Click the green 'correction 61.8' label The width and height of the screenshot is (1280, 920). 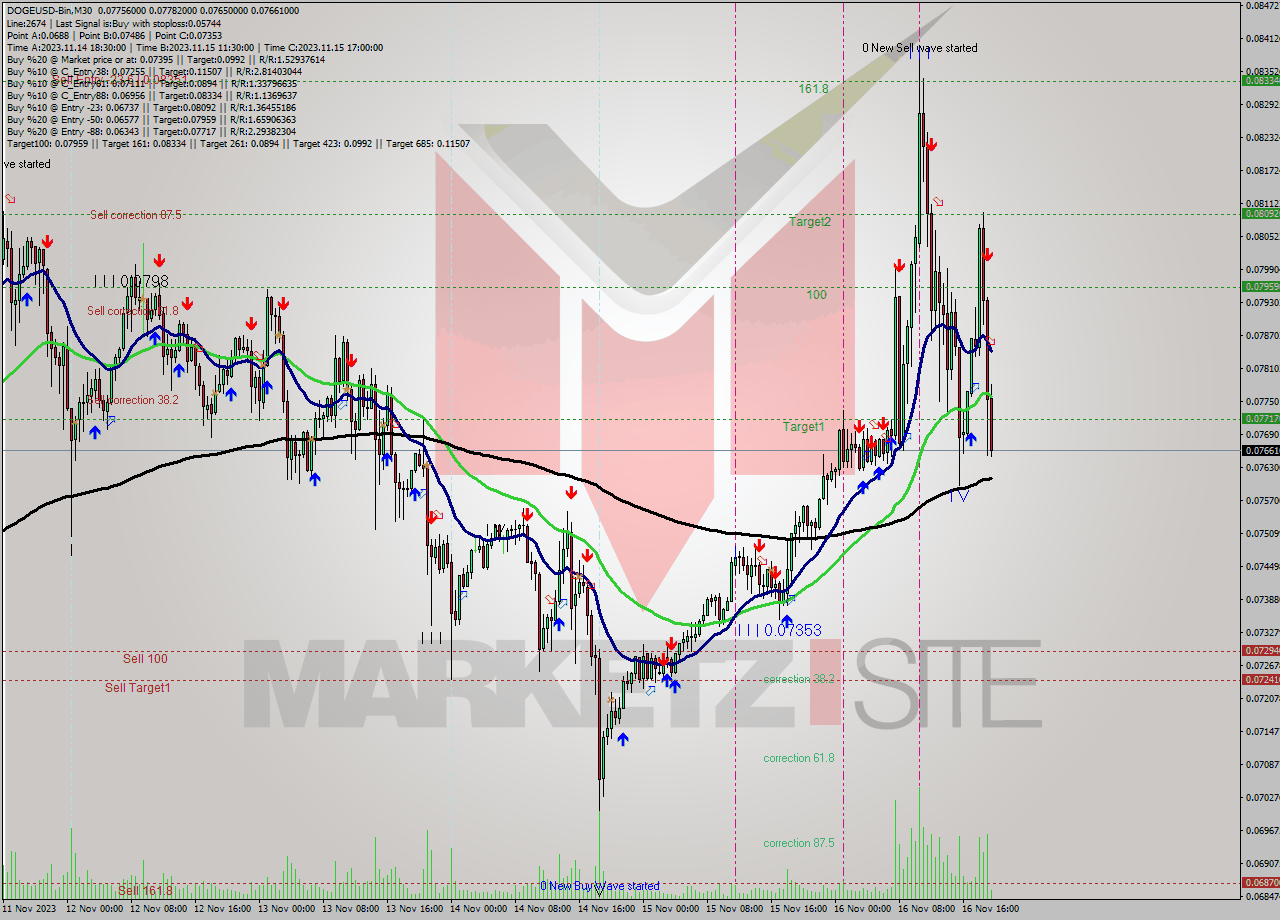click(x=799, y=758)
